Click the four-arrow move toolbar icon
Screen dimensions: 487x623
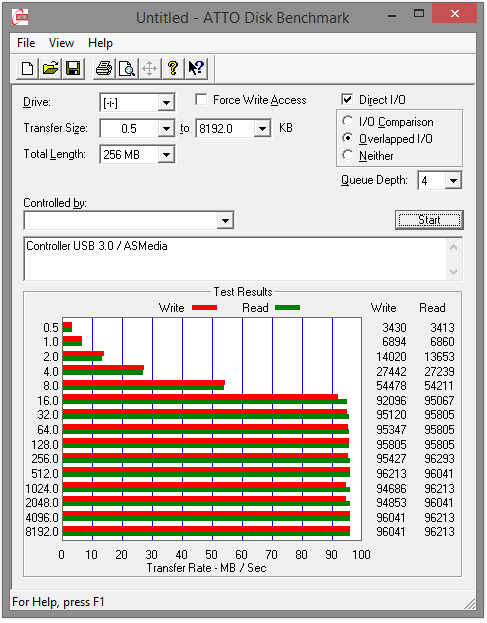pos(150,68)
